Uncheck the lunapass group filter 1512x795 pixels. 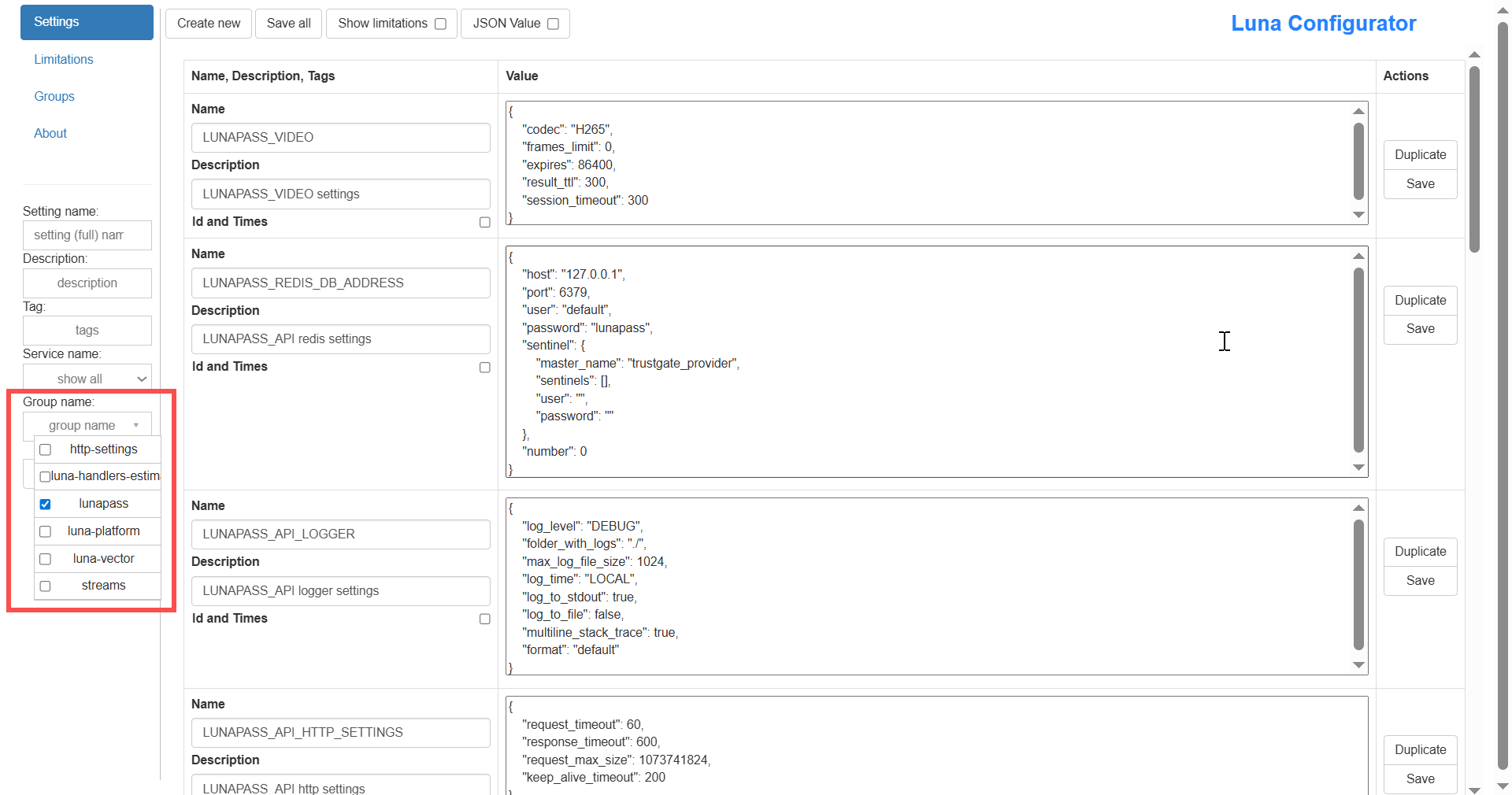coord(45,504)
